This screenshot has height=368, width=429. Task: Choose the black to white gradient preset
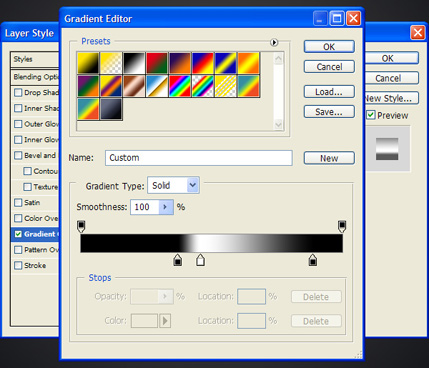pyautogui.click(x=134, y=63)
